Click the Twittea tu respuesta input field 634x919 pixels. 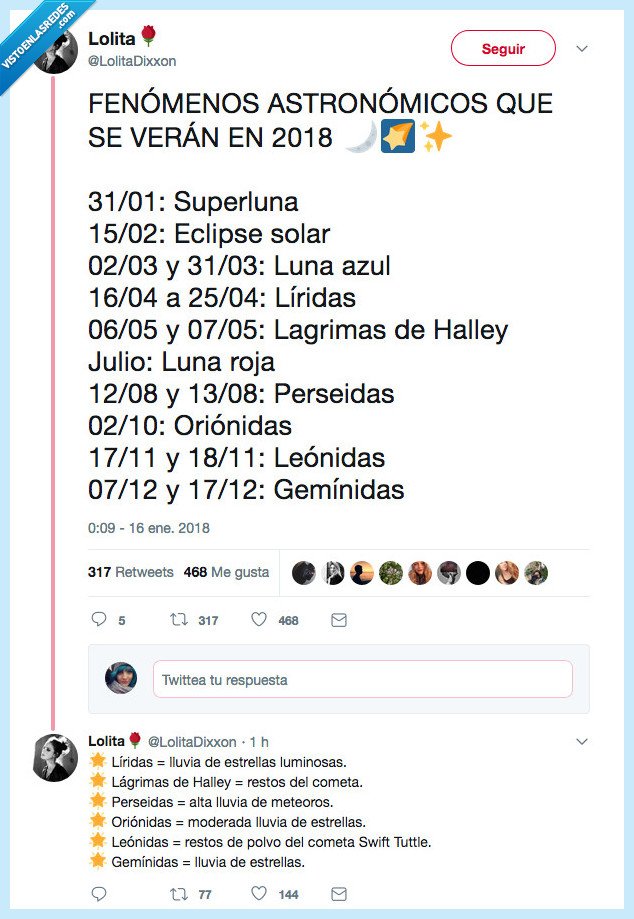362,679
